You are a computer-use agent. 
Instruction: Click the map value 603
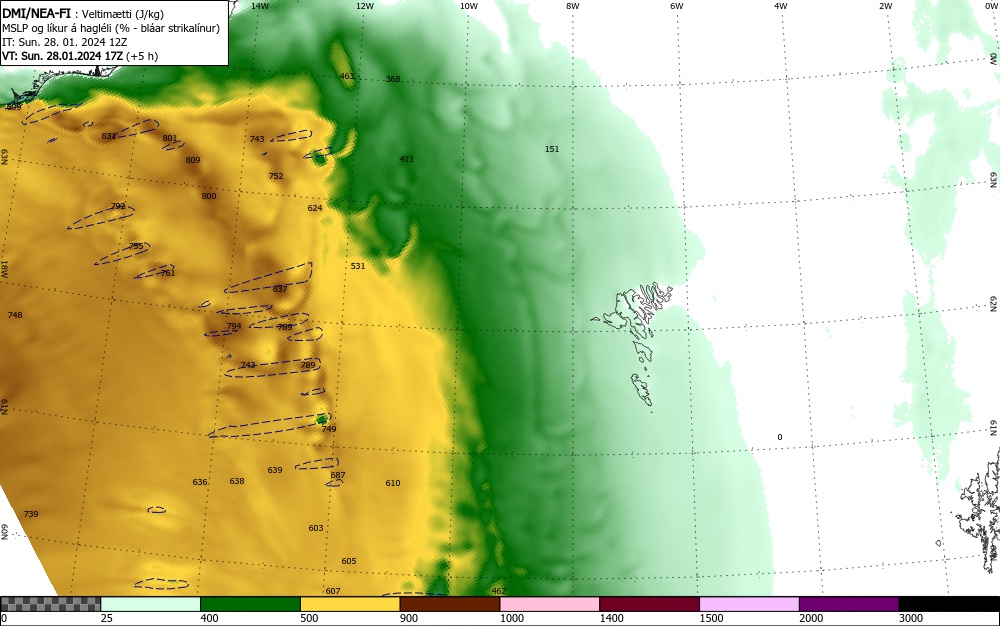coord(316,528)
